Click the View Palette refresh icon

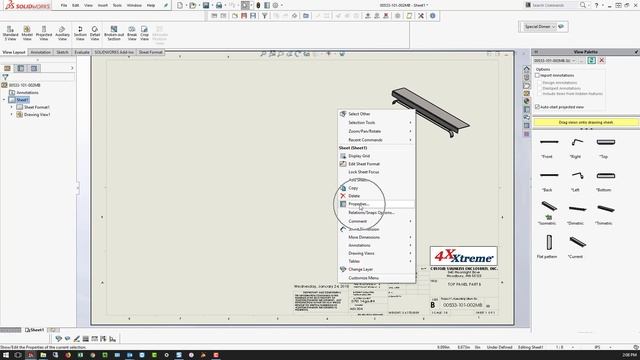point(591,60)
